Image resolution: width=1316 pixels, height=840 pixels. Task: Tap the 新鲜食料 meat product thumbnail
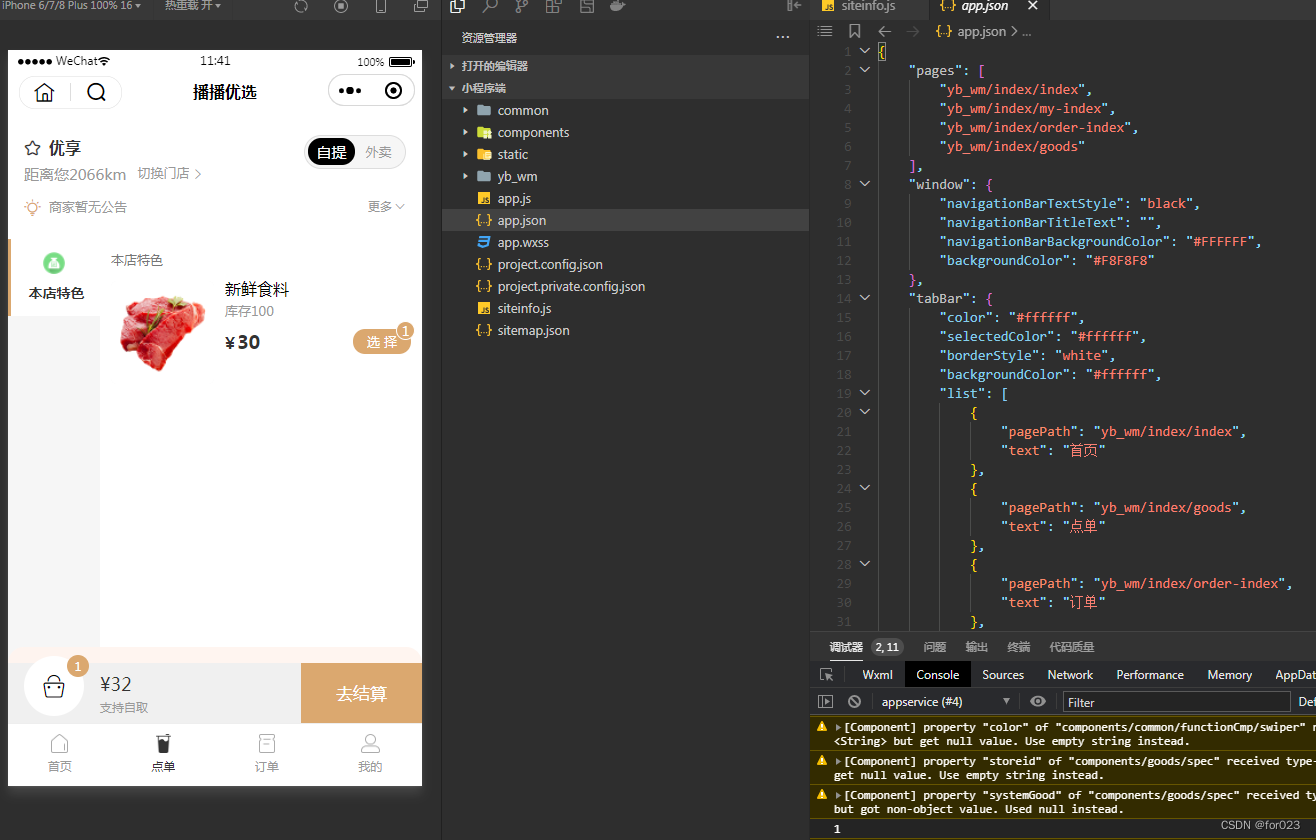[163, 332]
